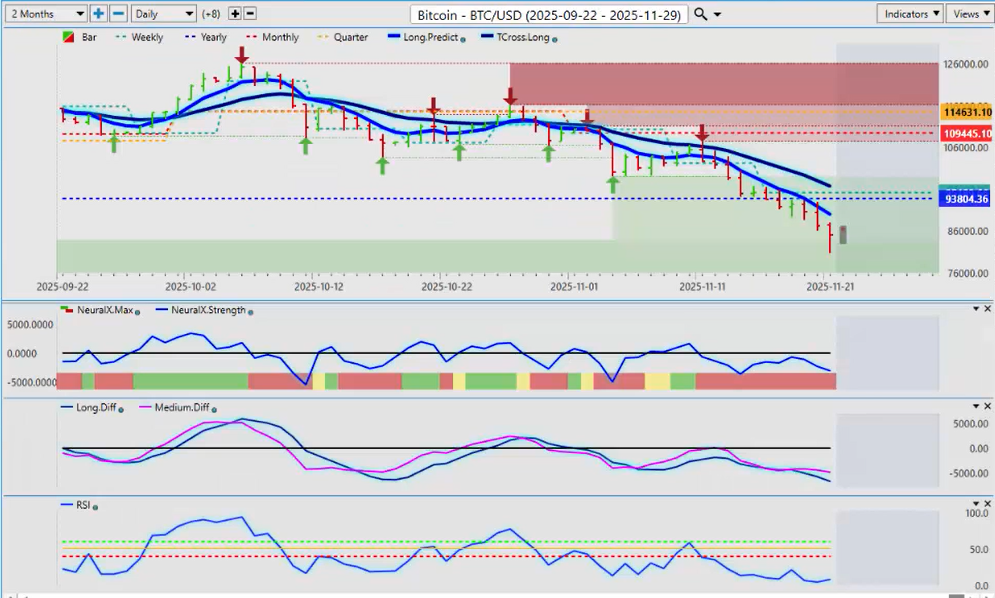The width and height of the screenshot is (995, 598).
Task: Click the info dot next to TCross.Long
Action: click(x=555, y=39)
